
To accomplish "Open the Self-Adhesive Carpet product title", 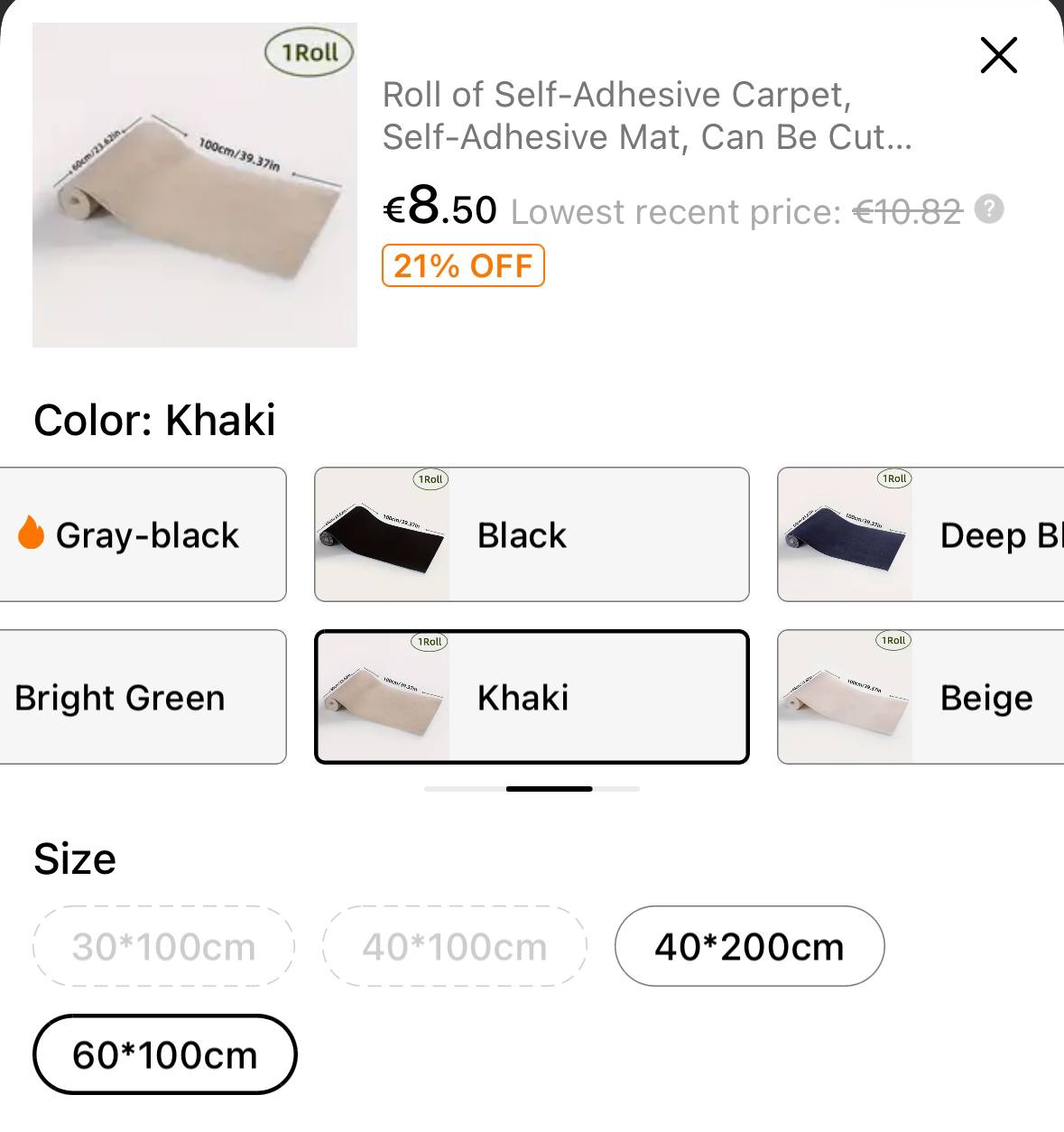I will click(x=646, y=116).
